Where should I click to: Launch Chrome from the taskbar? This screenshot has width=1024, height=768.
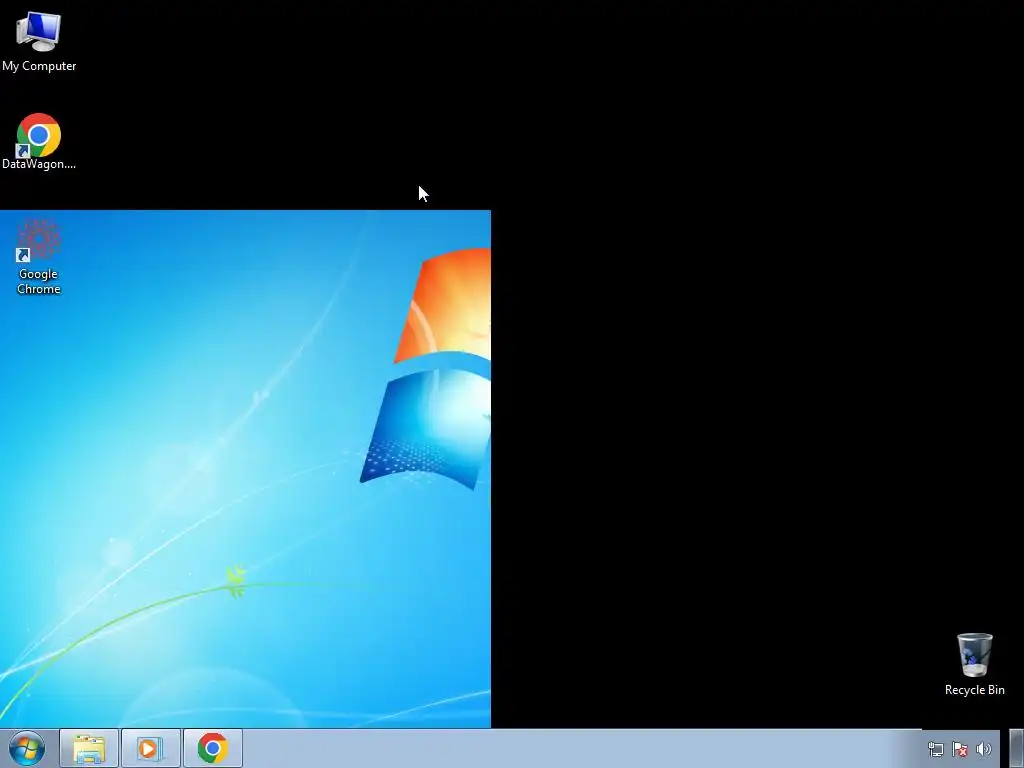[213, 748]
